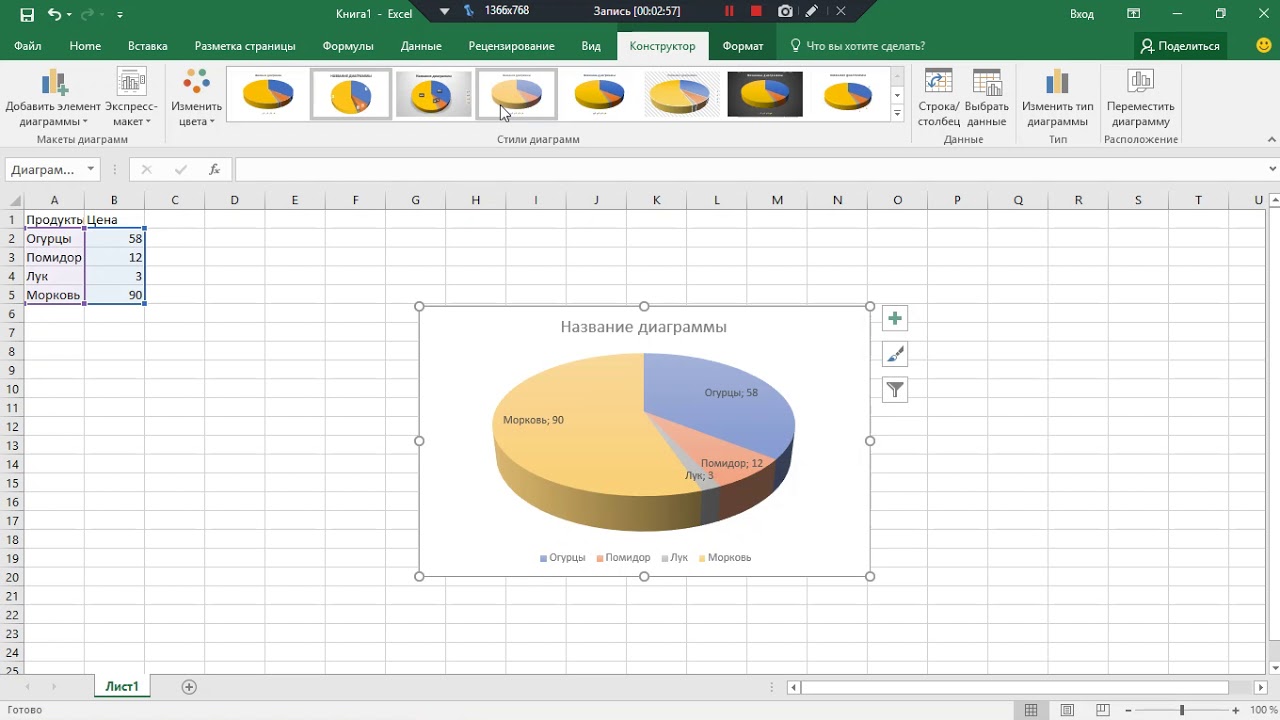
Task: Select column header D
Action: tap(235, 200)
